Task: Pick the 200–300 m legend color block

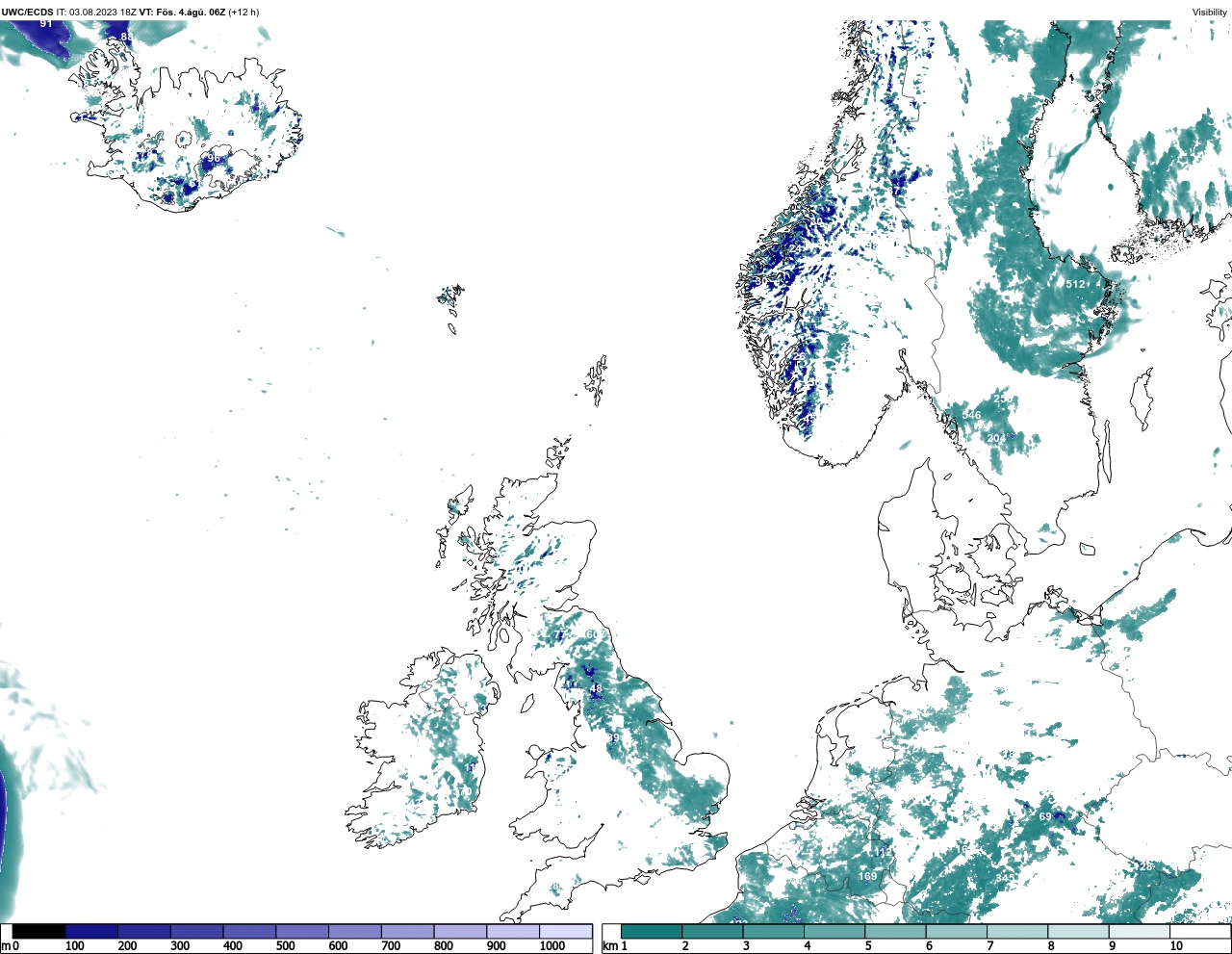Action: (x=144, y=932)
